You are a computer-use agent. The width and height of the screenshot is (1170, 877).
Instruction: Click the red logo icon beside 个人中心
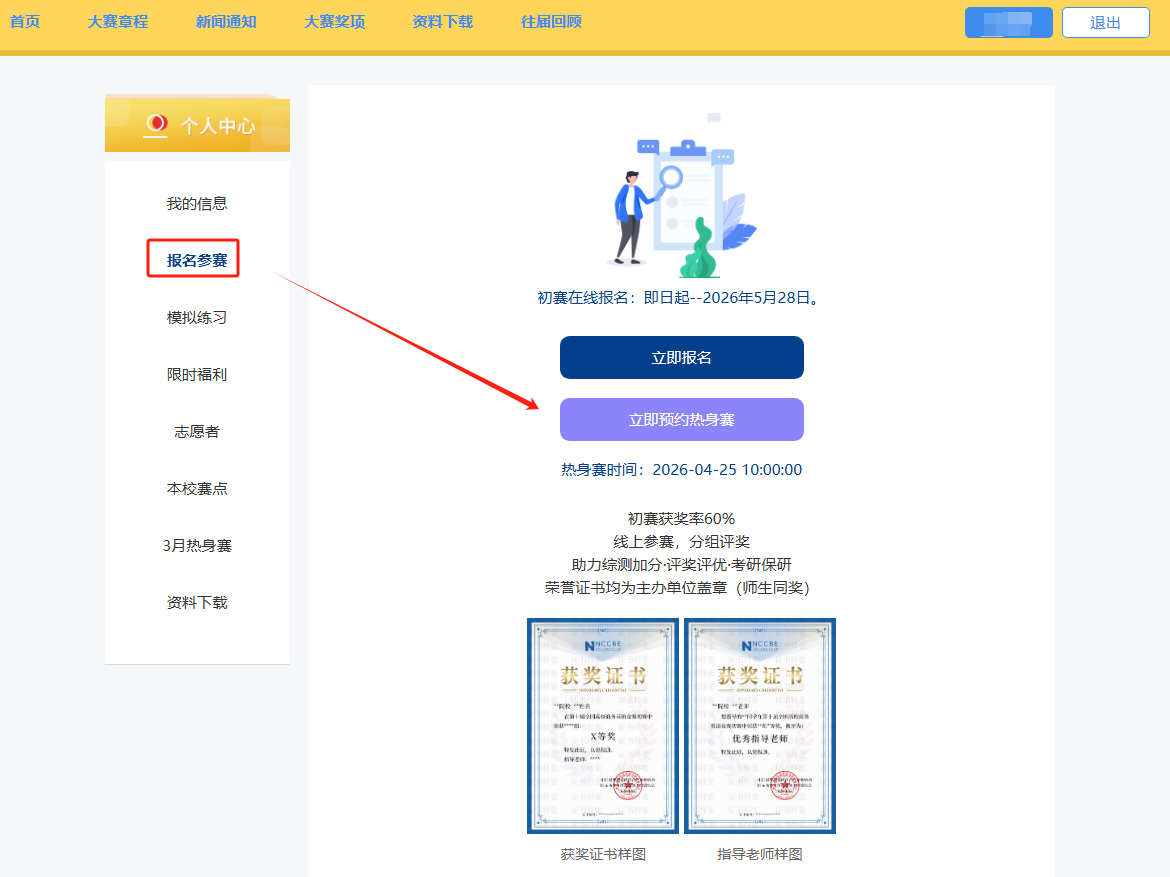pyautogui.click(x=156, y=125)
